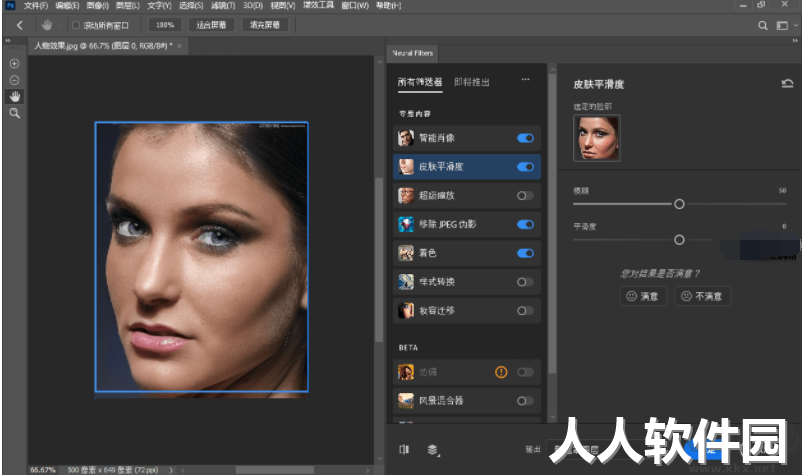The image size is (803, 475).
Task: Switch off 移除 JPEG 伪影 toggle
Action: pos(525,224)
